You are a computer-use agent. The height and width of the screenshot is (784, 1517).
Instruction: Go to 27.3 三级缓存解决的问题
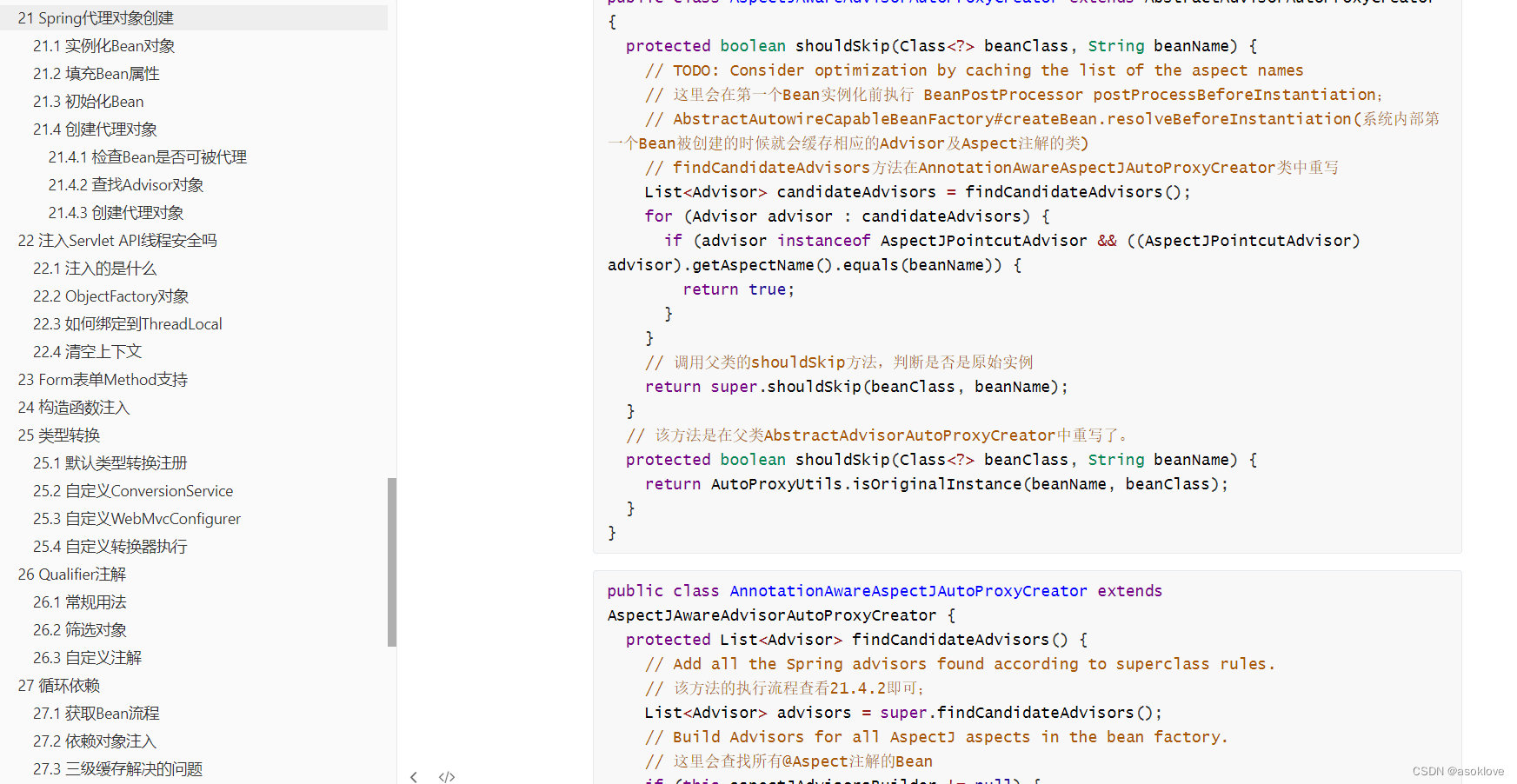[118, 769]
